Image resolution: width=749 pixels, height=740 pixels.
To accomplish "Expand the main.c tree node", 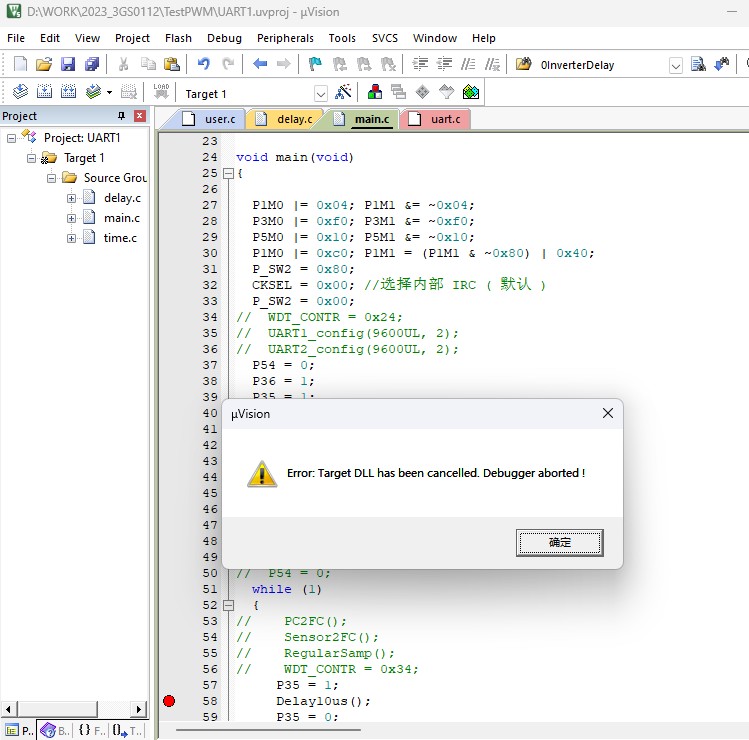I will point(72,218).
